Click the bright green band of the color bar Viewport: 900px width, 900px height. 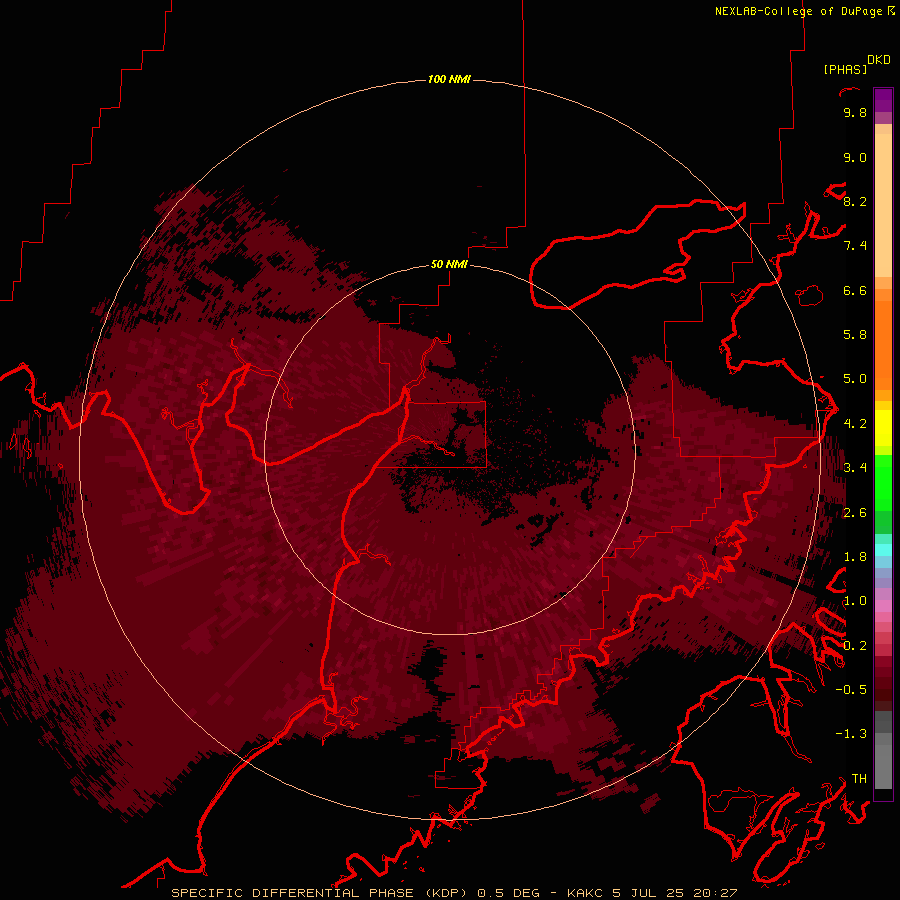pos(883,483)
